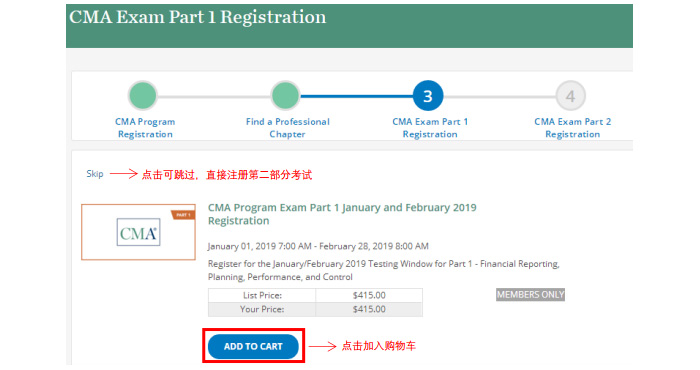Image resolution: width=700 pixels, height=370 pixels.
Task: Click the 'List Price:' label cell
Action: [x=262, y=295]
